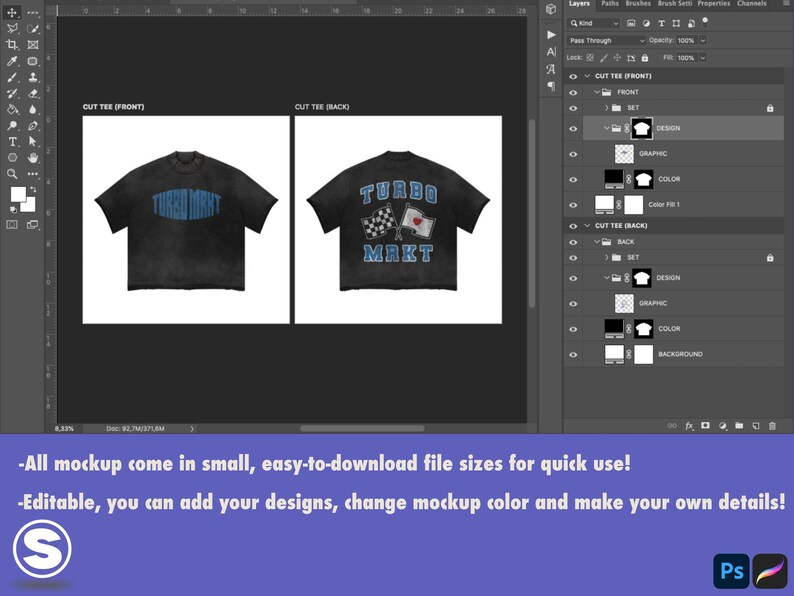Select the Dodge tool

12,126
